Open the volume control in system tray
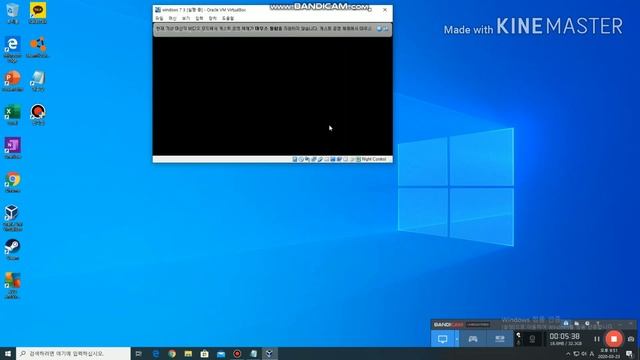 click(x=584, y=354)
